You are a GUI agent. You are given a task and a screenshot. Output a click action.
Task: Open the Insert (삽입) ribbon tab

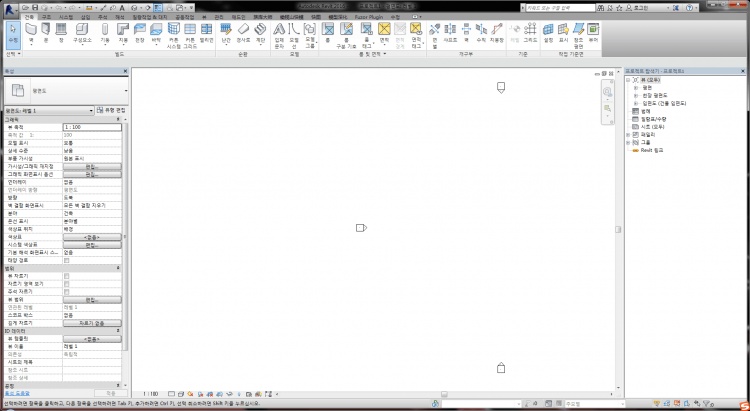84,17
